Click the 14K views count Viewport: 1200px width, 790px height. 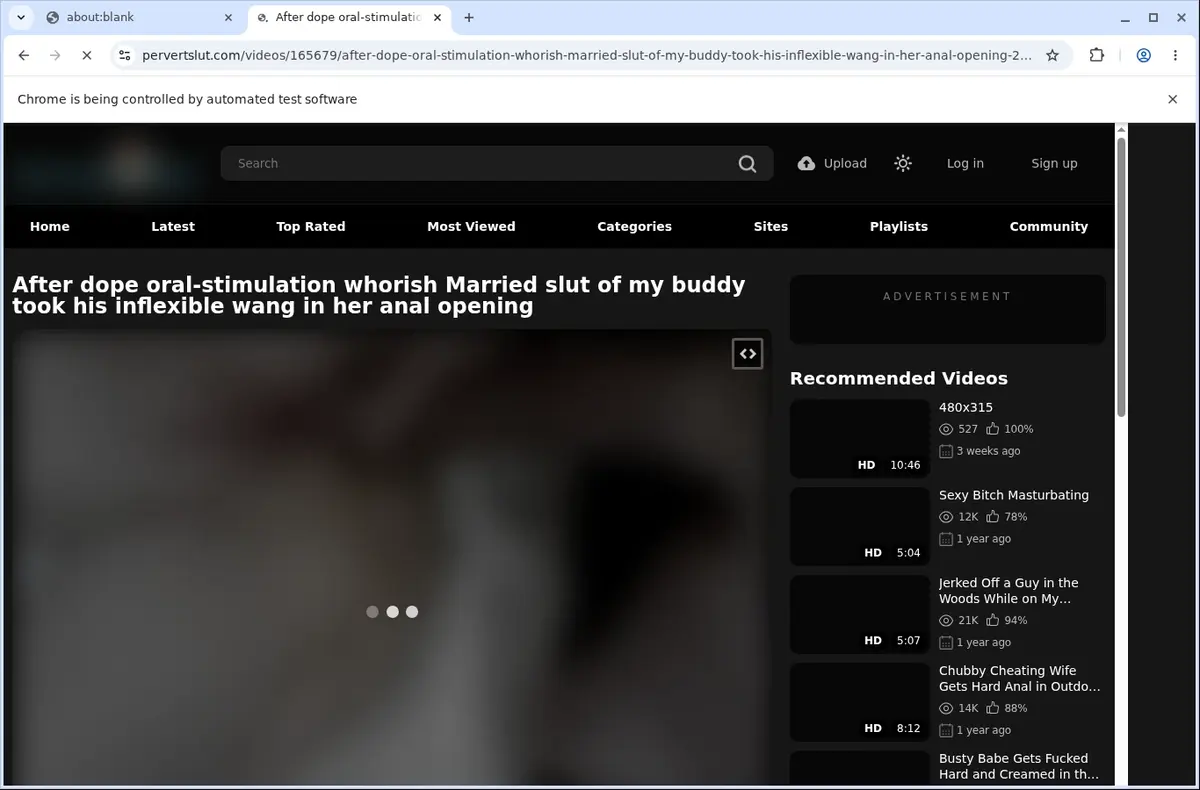(968, 708)
